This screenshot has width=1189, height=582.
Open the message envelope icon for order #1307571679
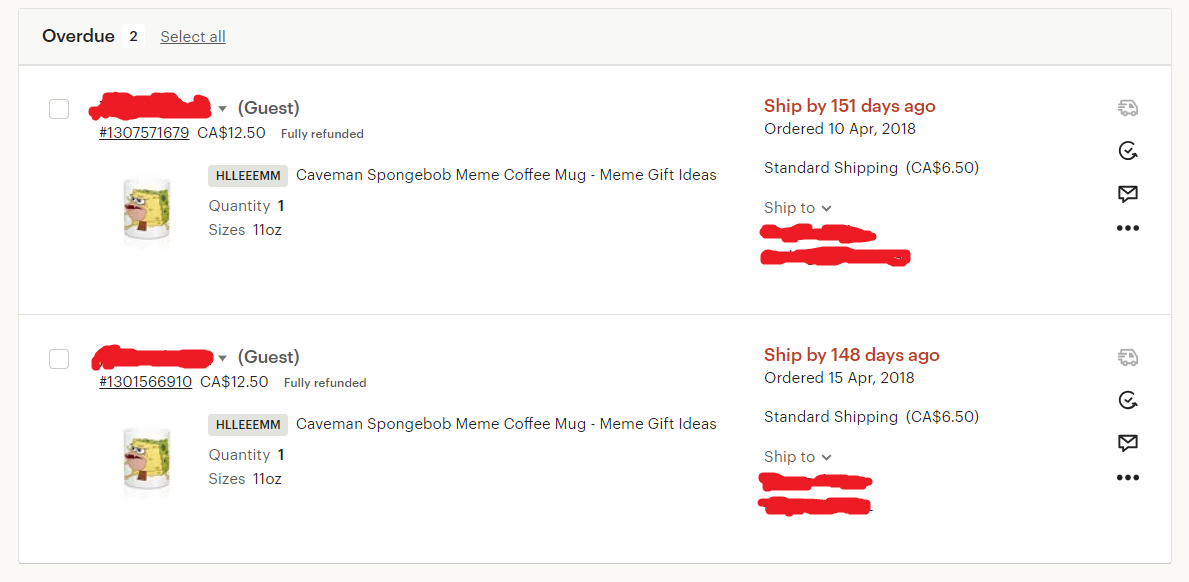tap(1128, 194)
